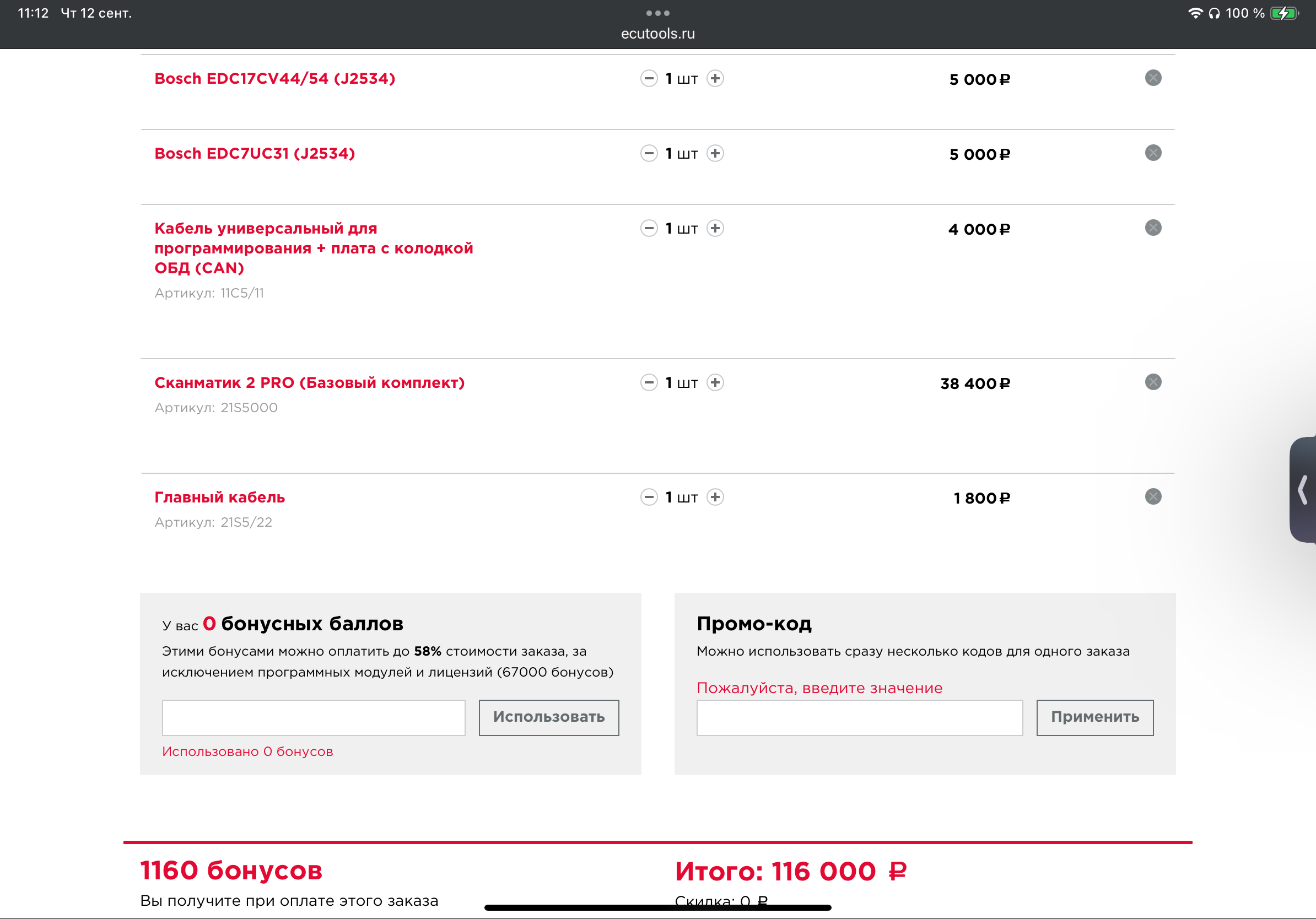Decrease quantity of Bosch EDC17CV44/54

(x=649, y=78)
